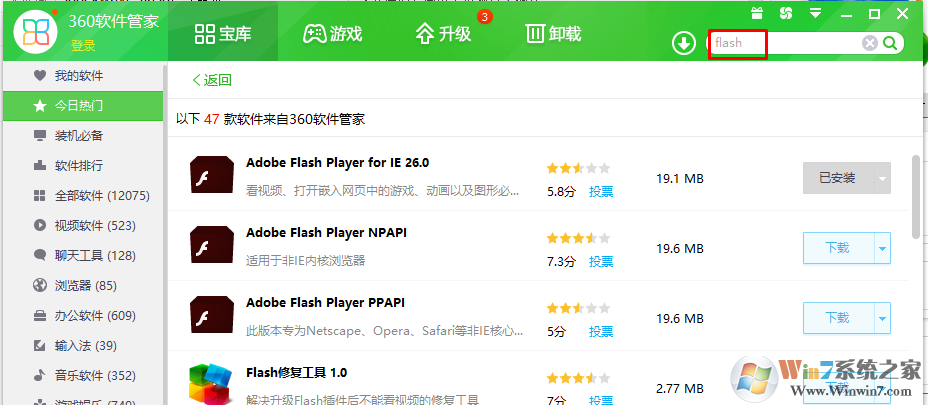This screenshot has width=928, height=405.
Task: Open 浏览器 (85) category
Action: pos(83,286)
